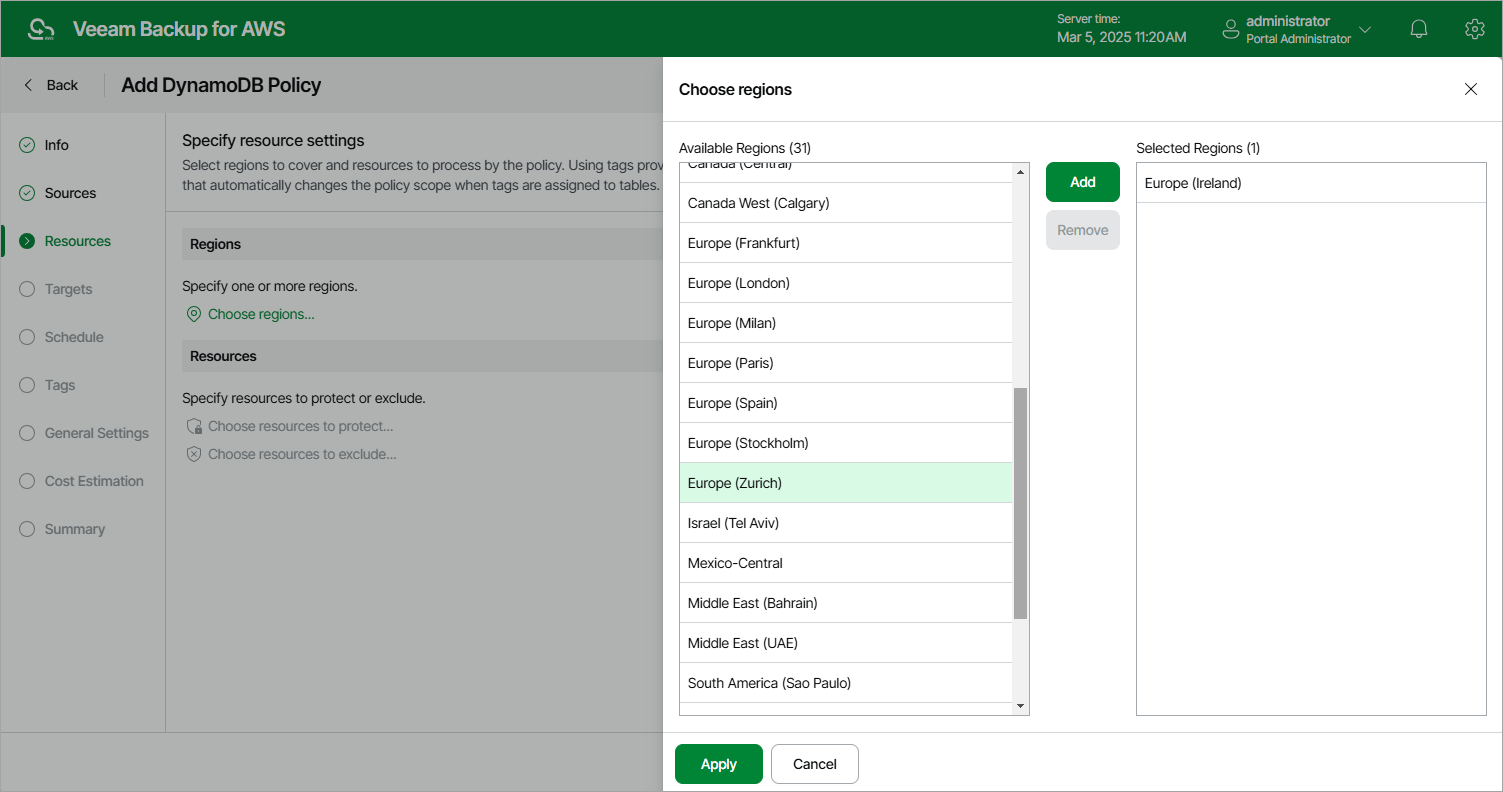
Task: Open the Targets wizard step
Action: coord(68,289)
